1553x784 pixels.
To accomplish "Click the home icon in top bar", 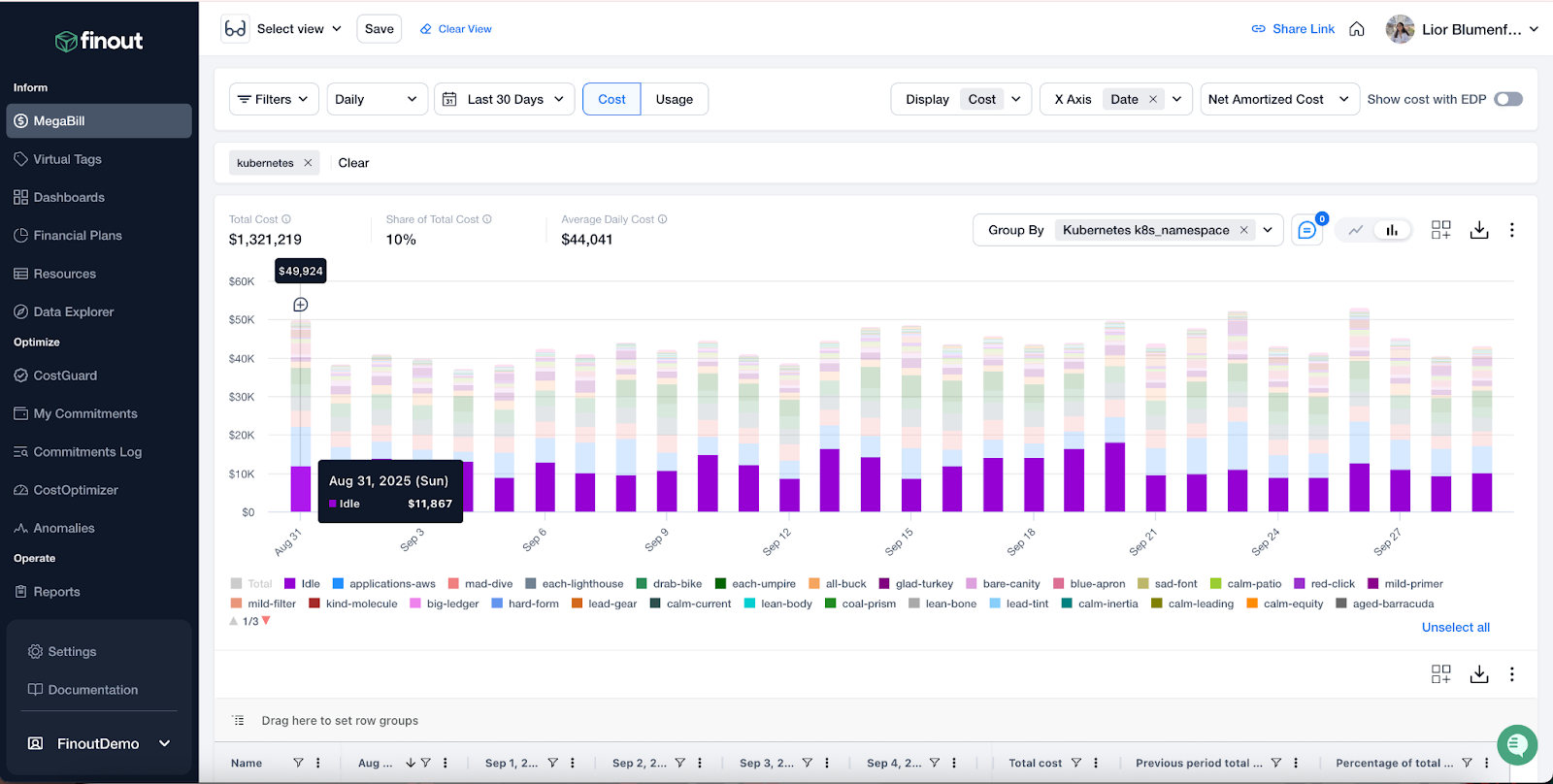I will pos(1357,29).
